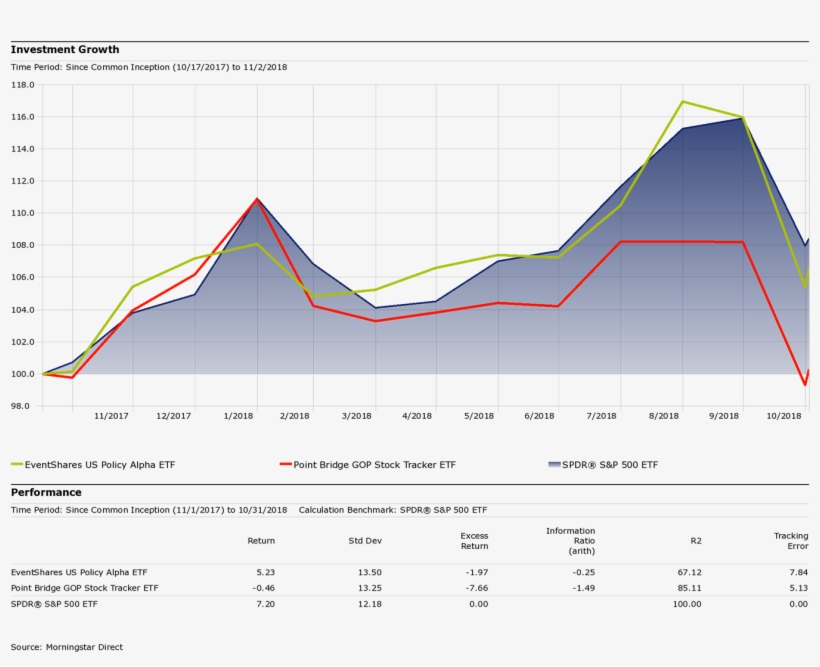Click the Std Dev value 12.18
The width and height of the screenshot is (820, 667).
tap(370, 604)
